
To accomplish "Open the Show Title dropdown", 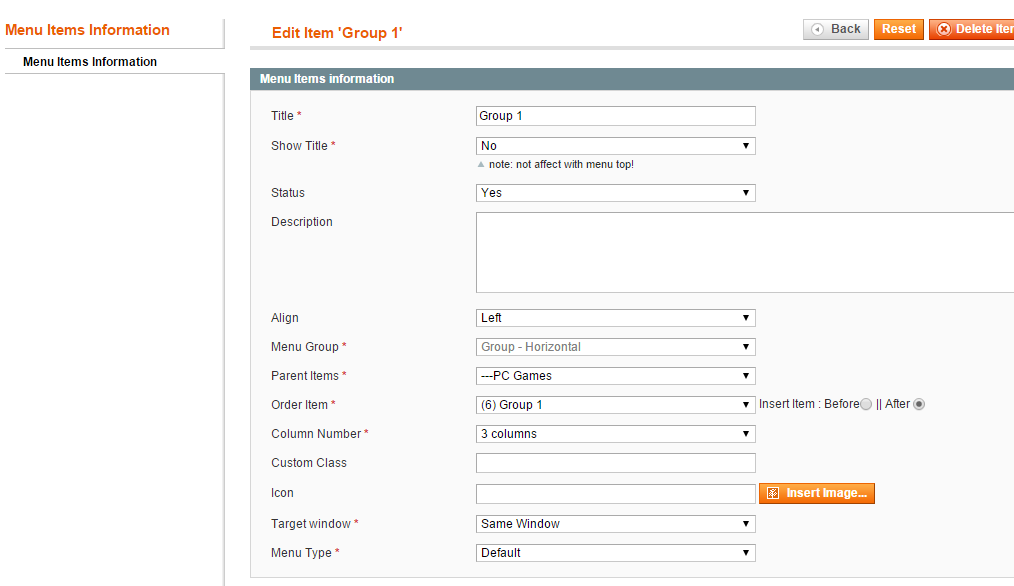I will point(616,146).
